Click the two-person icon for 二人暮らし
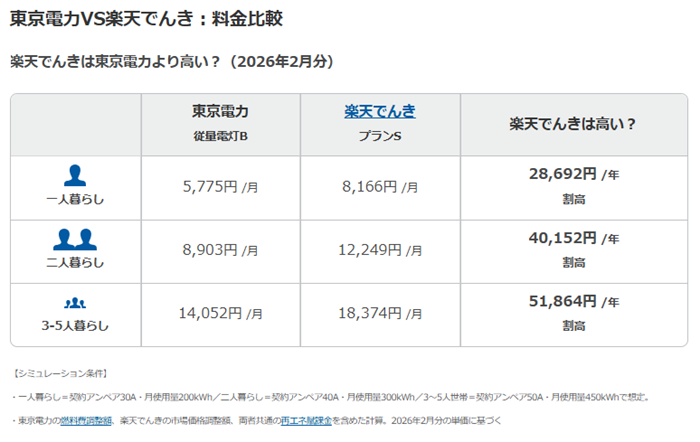 click(x=75, y=239)
